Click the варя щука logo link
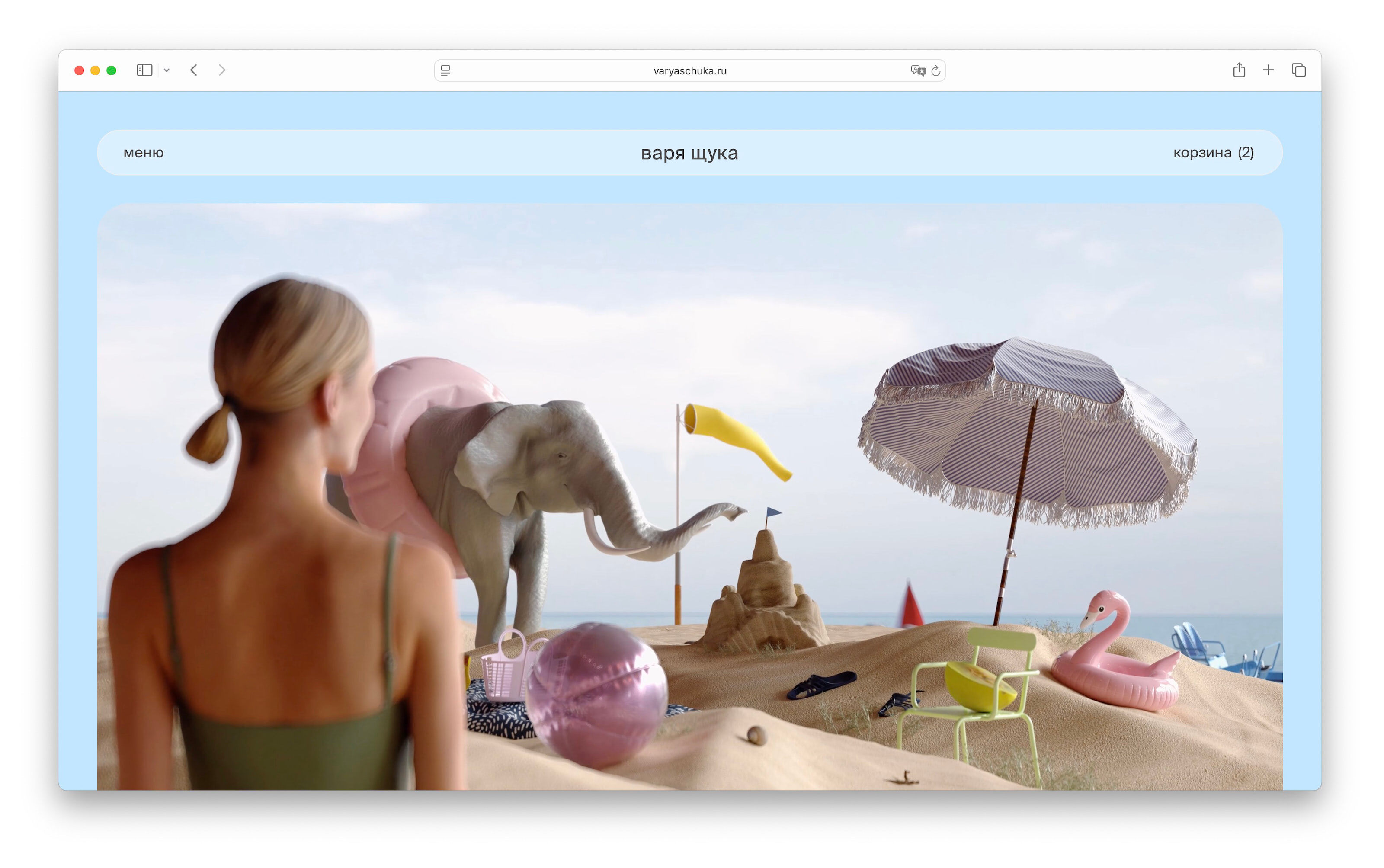 (x=689, y=153)
